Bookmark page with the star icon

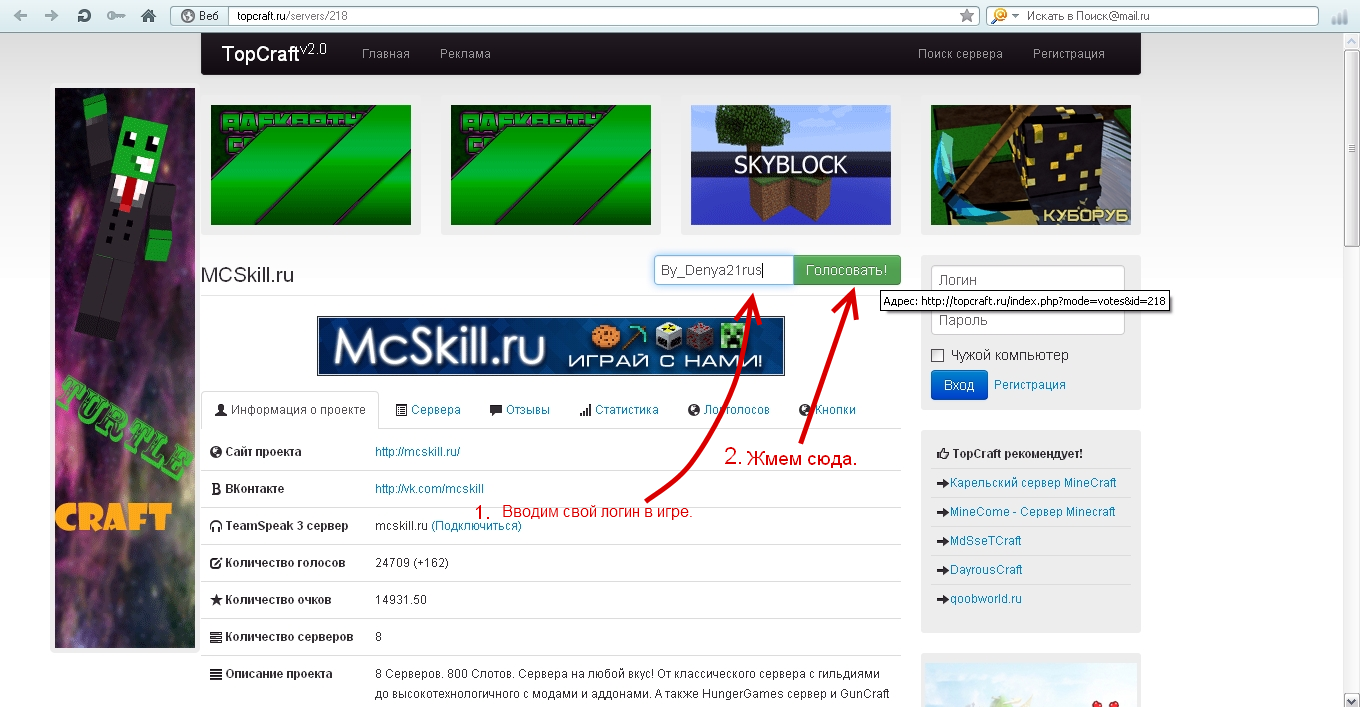(x=967, y=16)
